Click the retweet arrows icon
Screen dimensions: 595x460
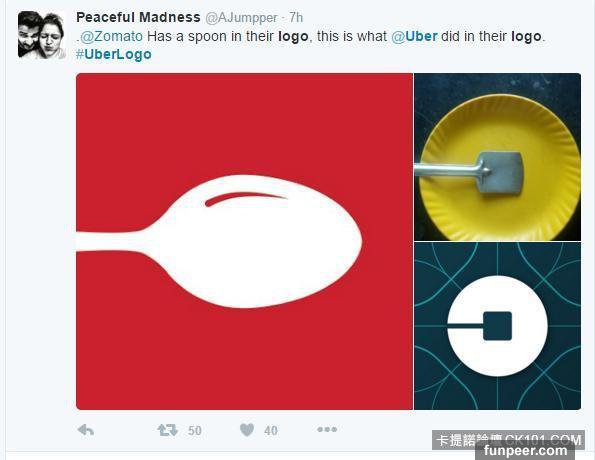pyautogui.click(x=168, y=430)
